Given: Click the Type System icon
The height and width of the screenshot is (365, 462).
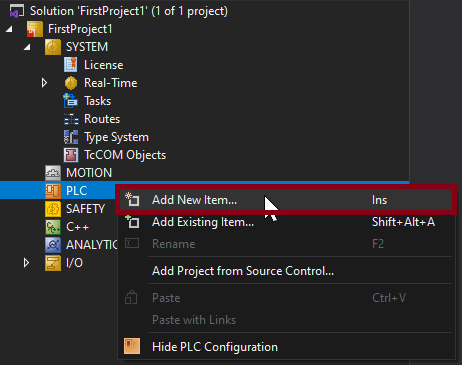Looking at the screenshot, I should pos(71,137).
